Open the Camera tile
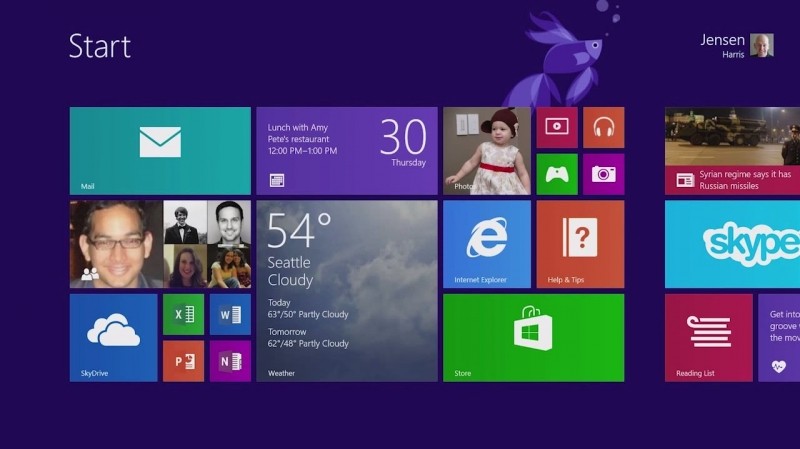The width and height of the screenshot is (800, 449). pyautogui.click(x=604, y=174)
